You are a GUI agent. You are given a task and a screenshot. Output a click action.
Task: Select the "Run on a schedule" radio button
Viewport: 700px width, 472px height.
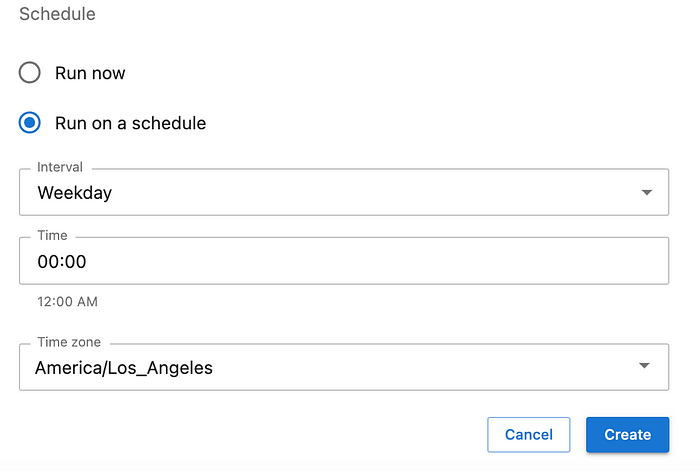tap(30, 124)
